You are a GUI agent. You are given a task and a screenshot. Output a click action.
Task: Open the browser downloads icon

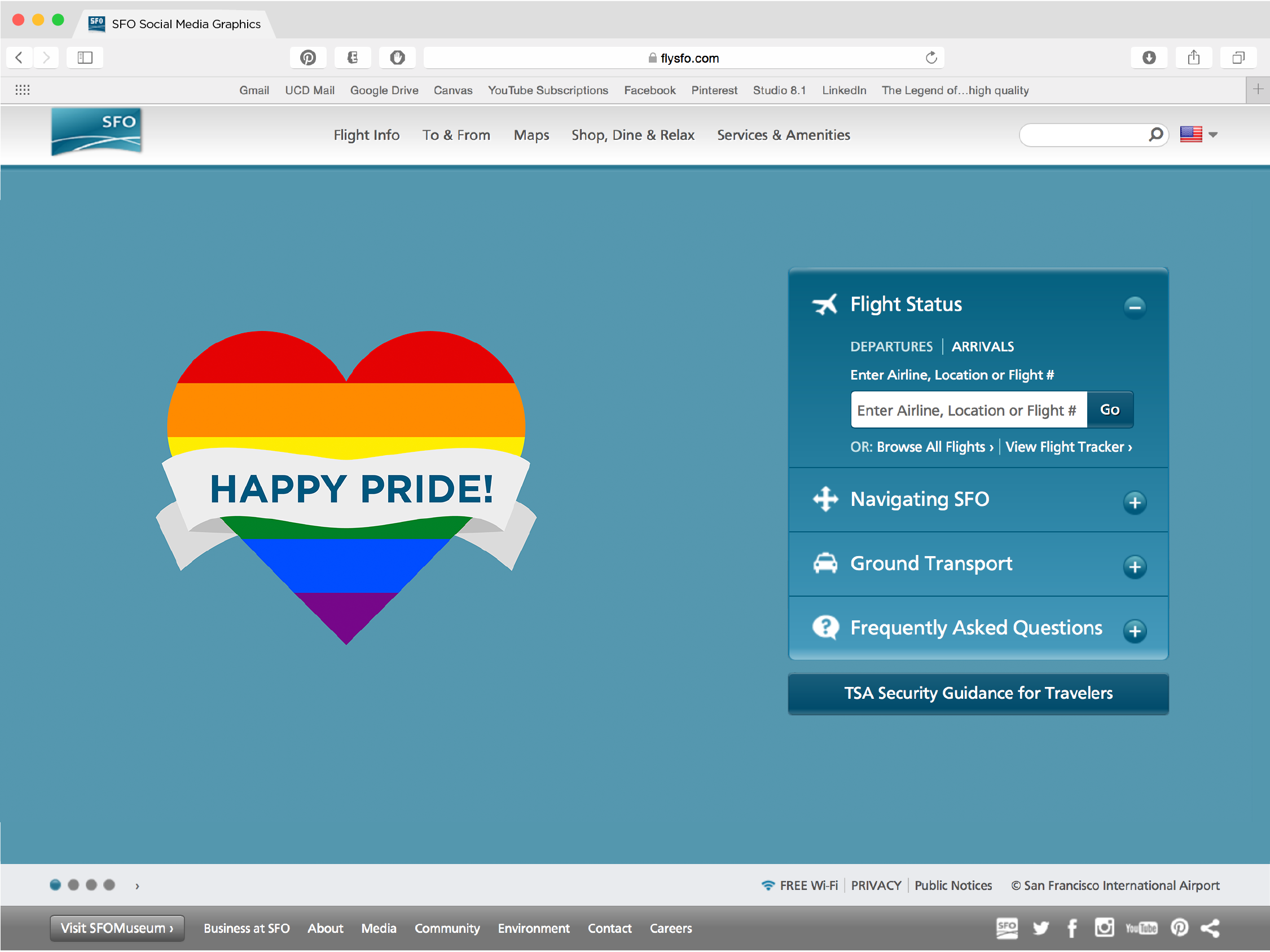pyautogui.click(x=1148, y=58)
